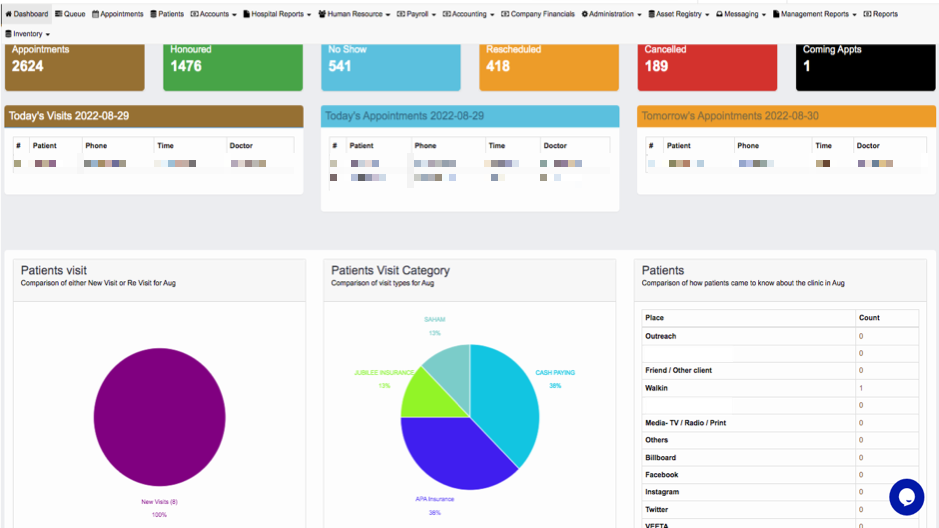The image size is (939, 528).
Task: Open the Reports menu item
Action: [880, 14]
